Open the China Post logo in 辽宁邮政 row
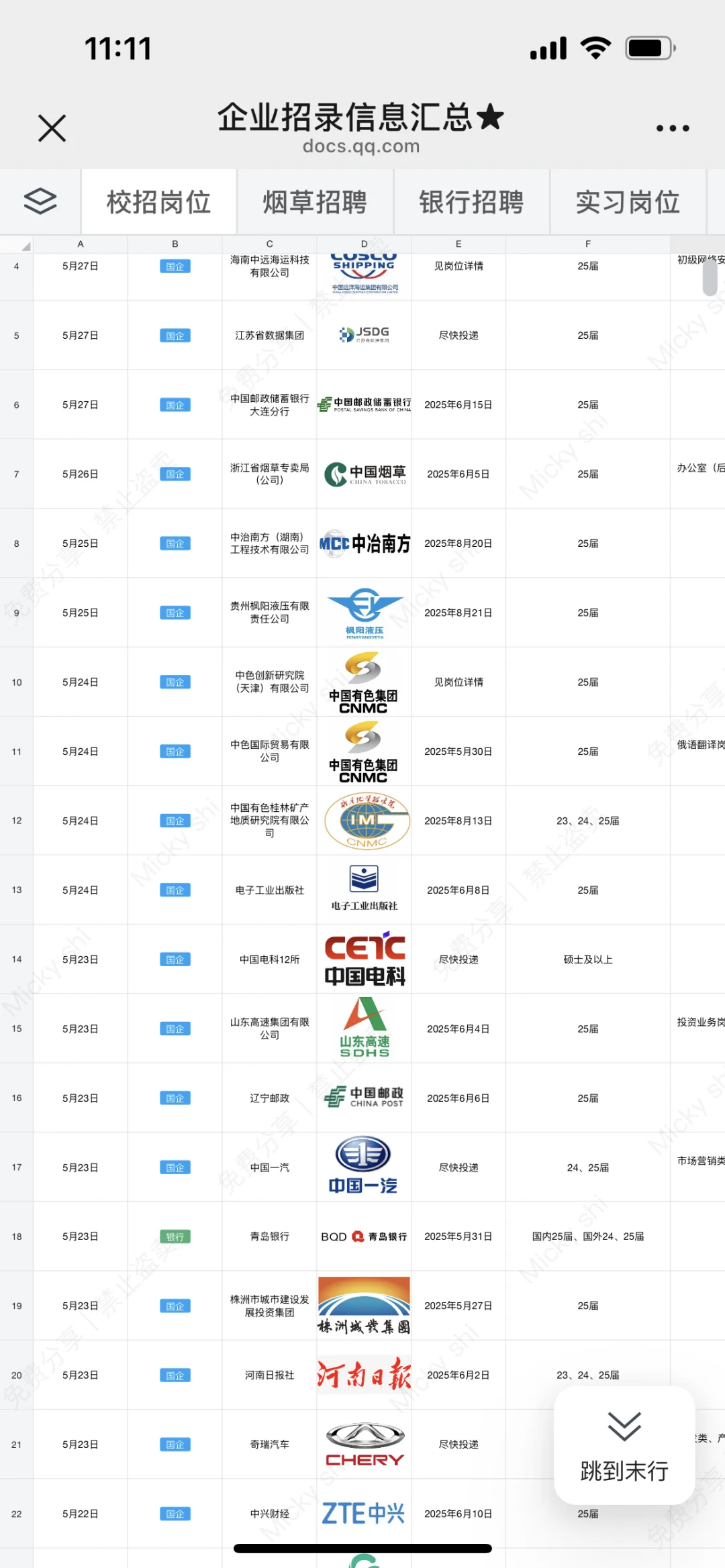Screen dimensions: 725x1568 (364, 1097)
